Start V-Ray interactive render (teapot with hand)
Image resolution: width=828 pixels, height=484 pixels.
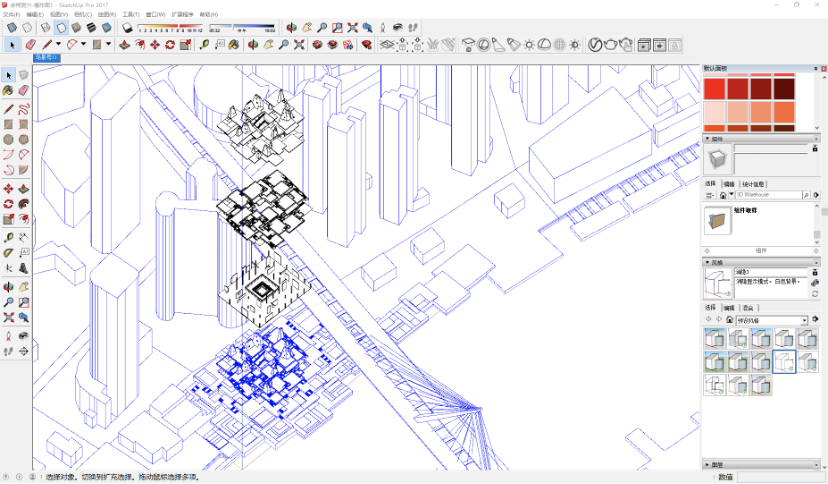point(626,45)
